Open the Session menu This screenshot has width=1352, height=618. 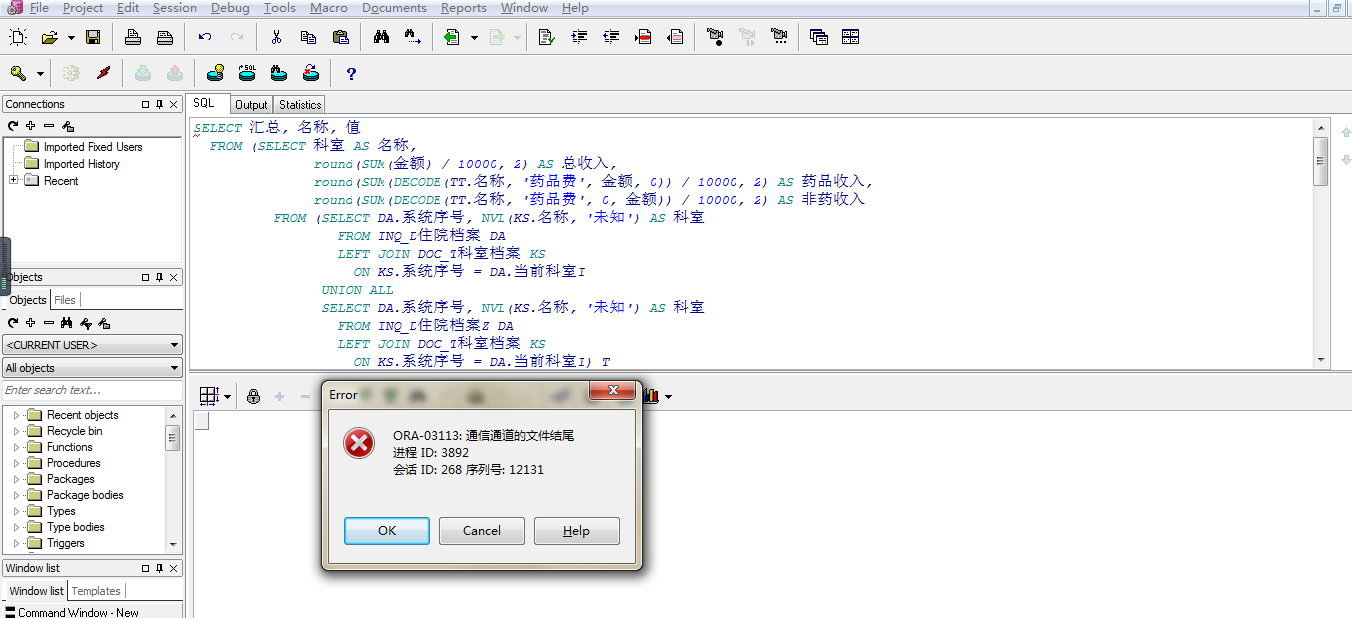point(174,8)
